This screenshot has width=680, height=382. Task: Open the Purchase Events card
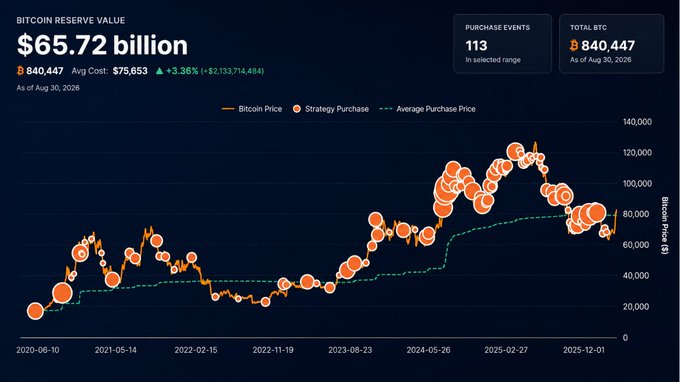(x=503, y=43)
